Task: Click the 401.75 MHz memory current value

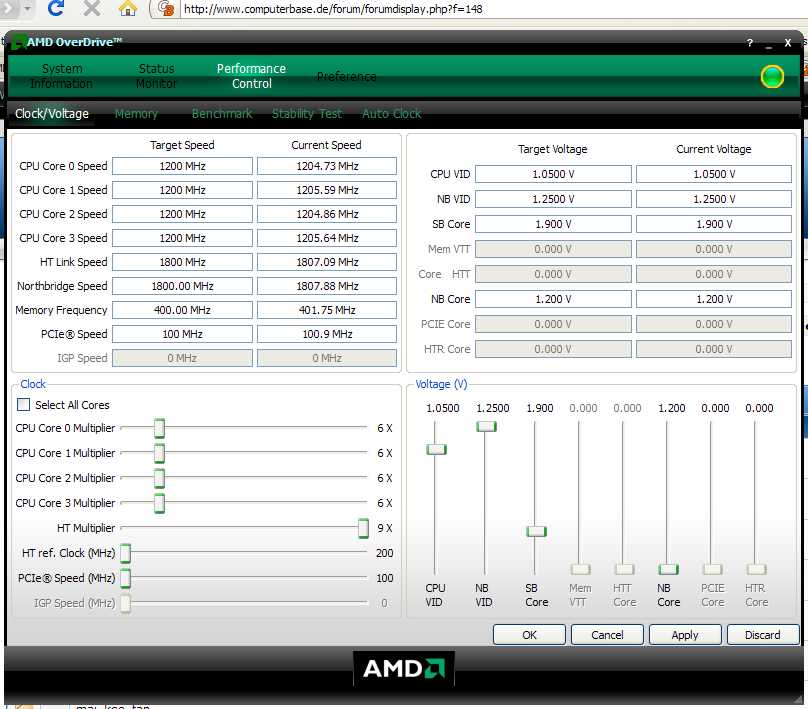Action: pos(327,310)
